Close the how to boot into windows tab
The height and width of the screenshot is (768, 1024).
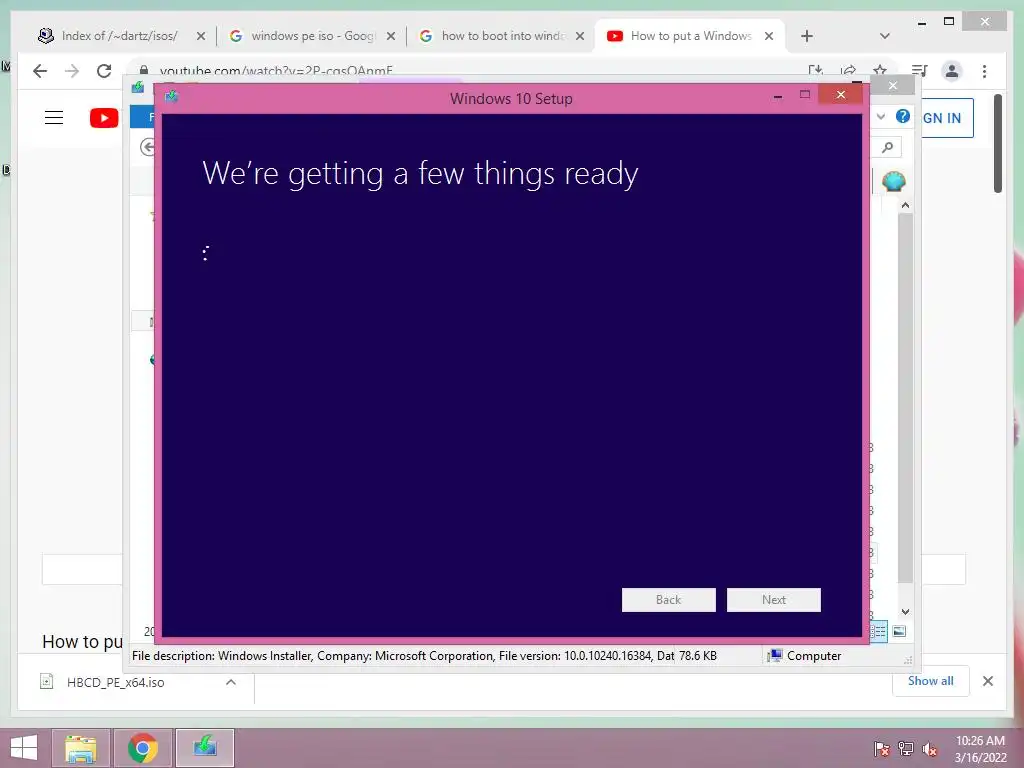pos(580,36)
